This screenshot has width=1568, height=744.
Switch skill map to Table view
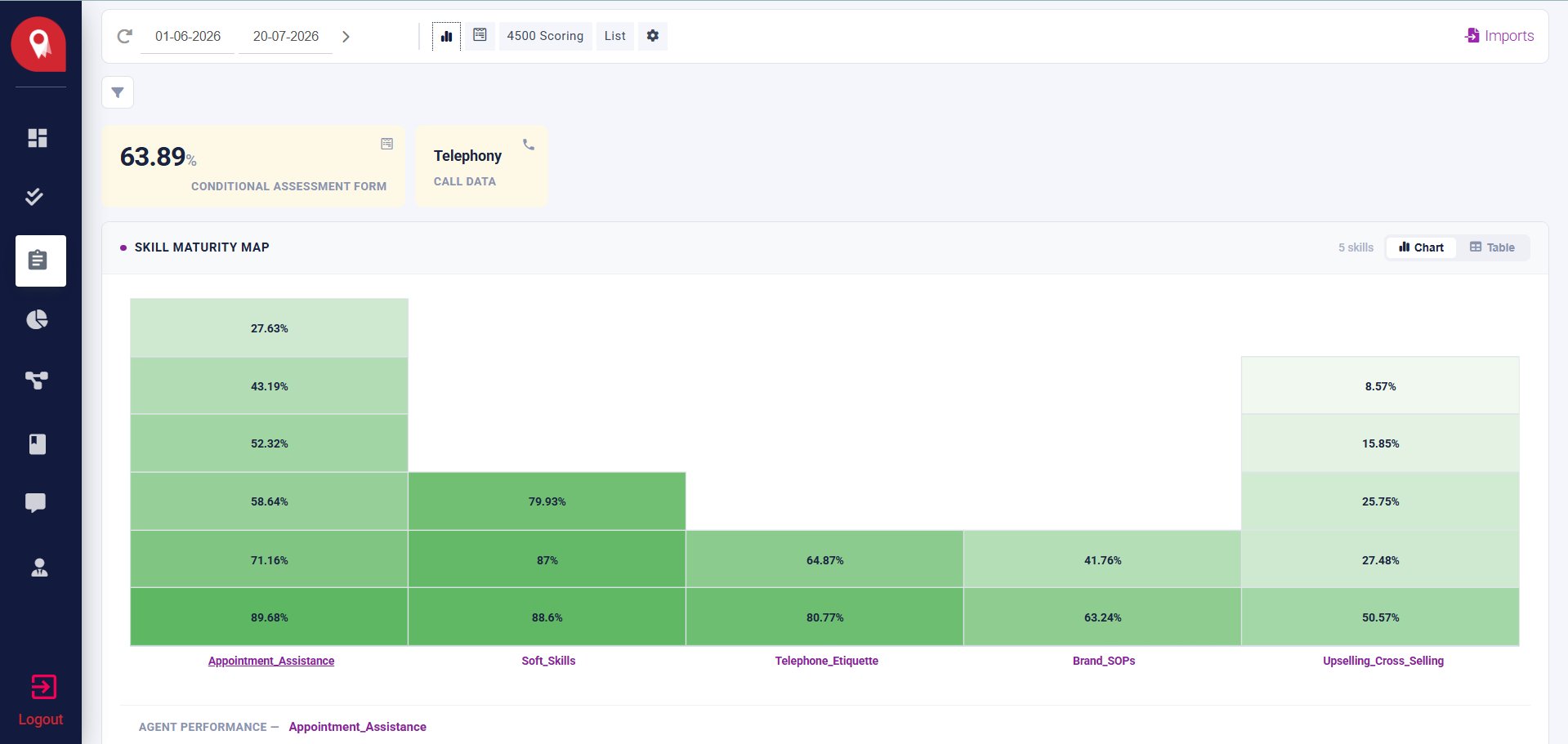(1492, 247)
